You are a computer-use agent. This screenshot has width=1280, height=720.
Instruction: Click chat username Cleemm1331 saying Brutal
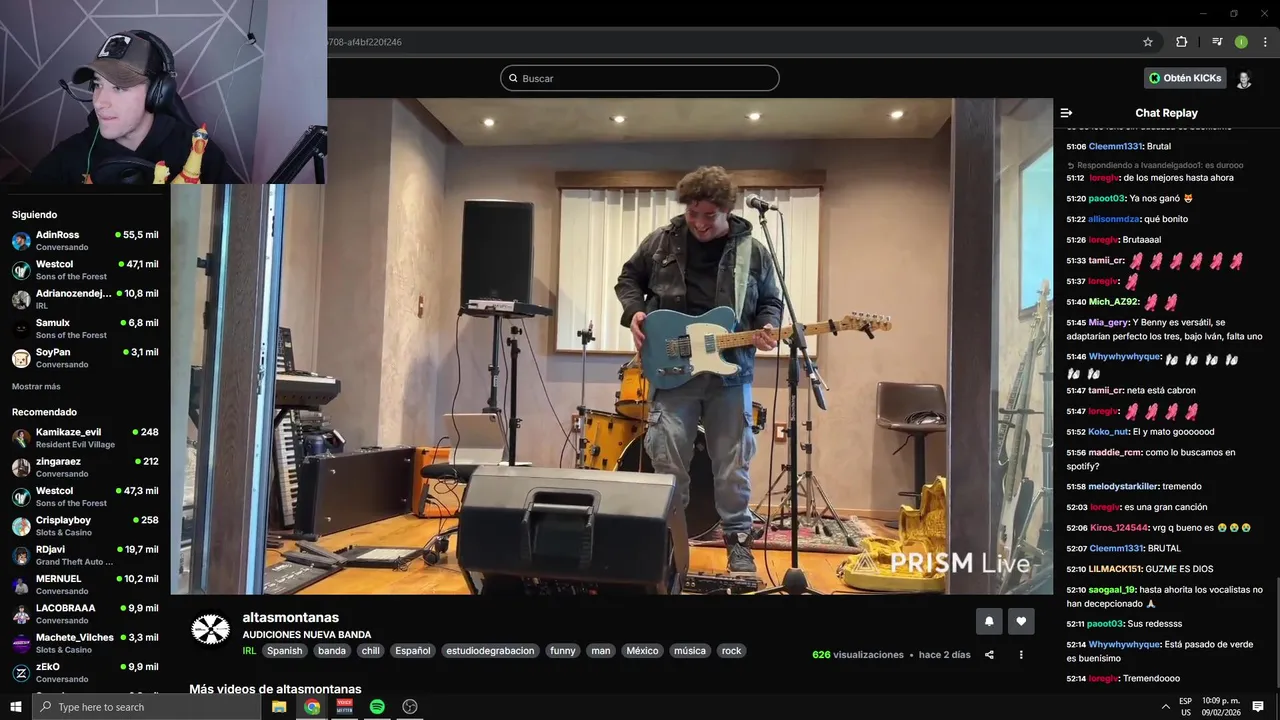point(1115,146)
